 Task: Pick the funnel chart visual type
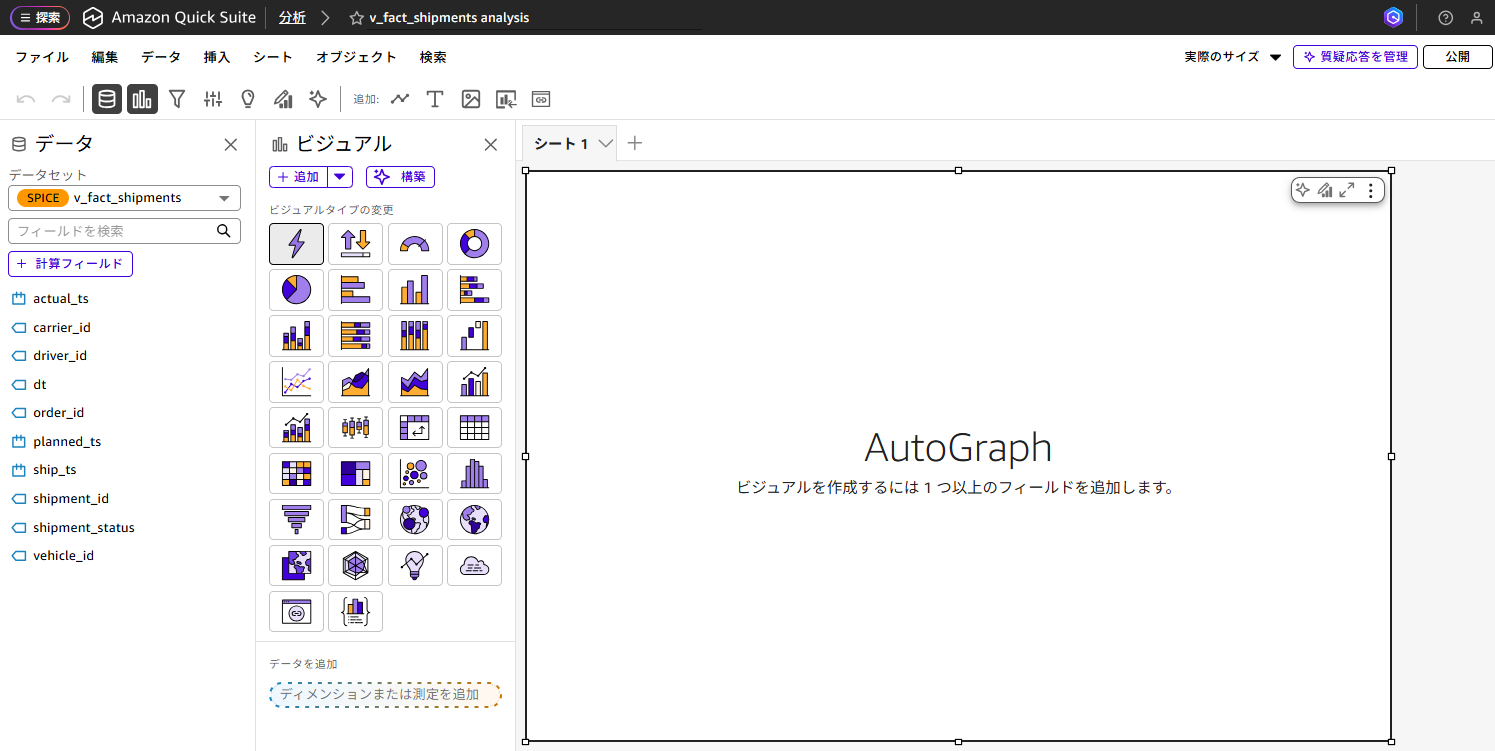tap(296, 520)
